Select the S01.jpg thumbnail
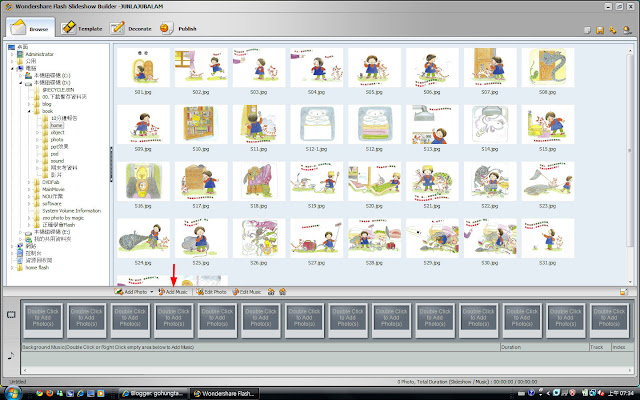This screenshot has height=400, width=640. point(143,68)
